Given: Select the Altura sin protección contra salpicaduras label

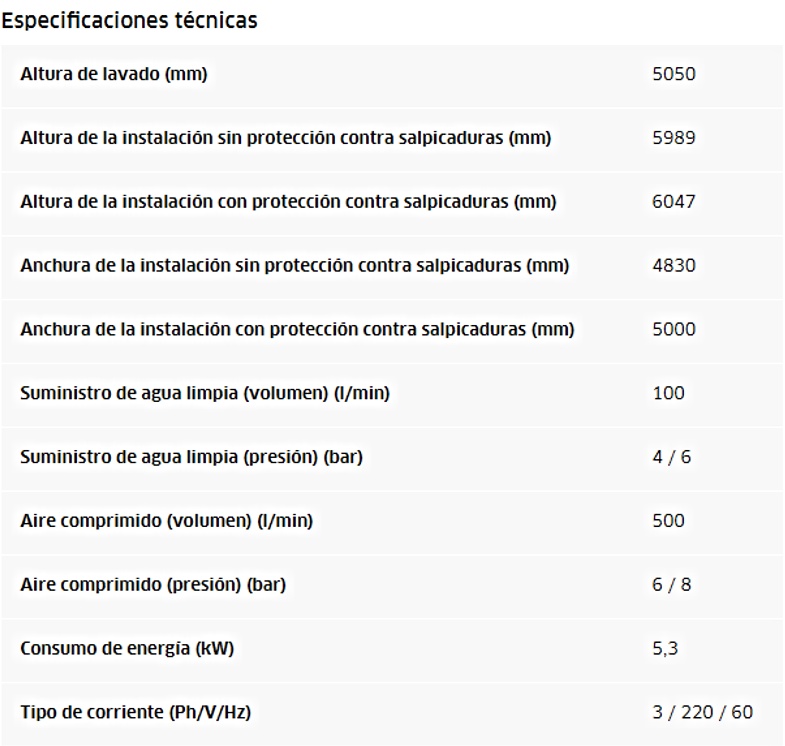Looking at the screenshot, I should [x=286, y=138].
